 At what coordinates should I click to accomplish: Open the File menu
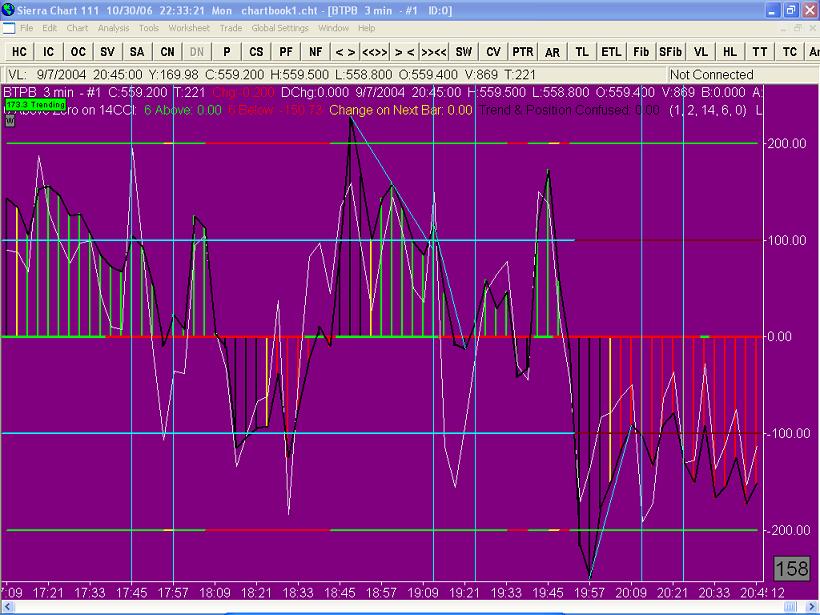[27, 28]
